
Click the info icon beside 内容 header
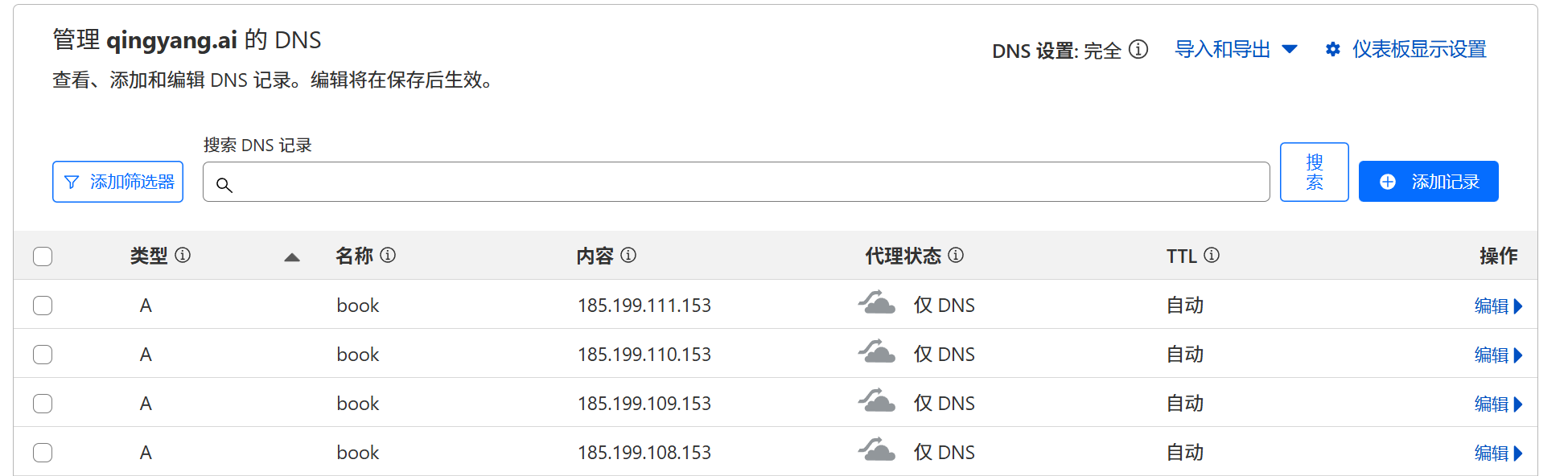[628, 256]
